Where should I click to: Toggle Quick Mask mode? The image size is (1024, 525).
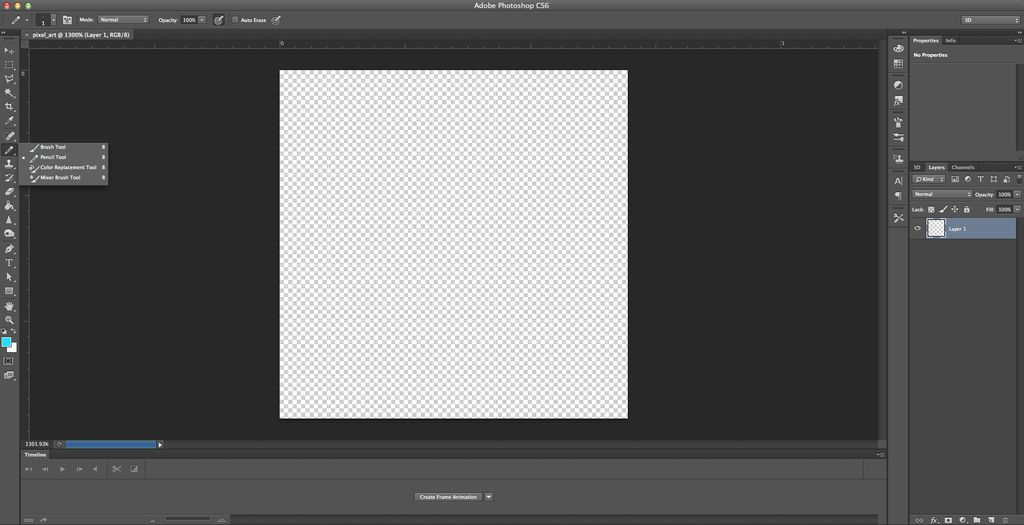[8, 361]
